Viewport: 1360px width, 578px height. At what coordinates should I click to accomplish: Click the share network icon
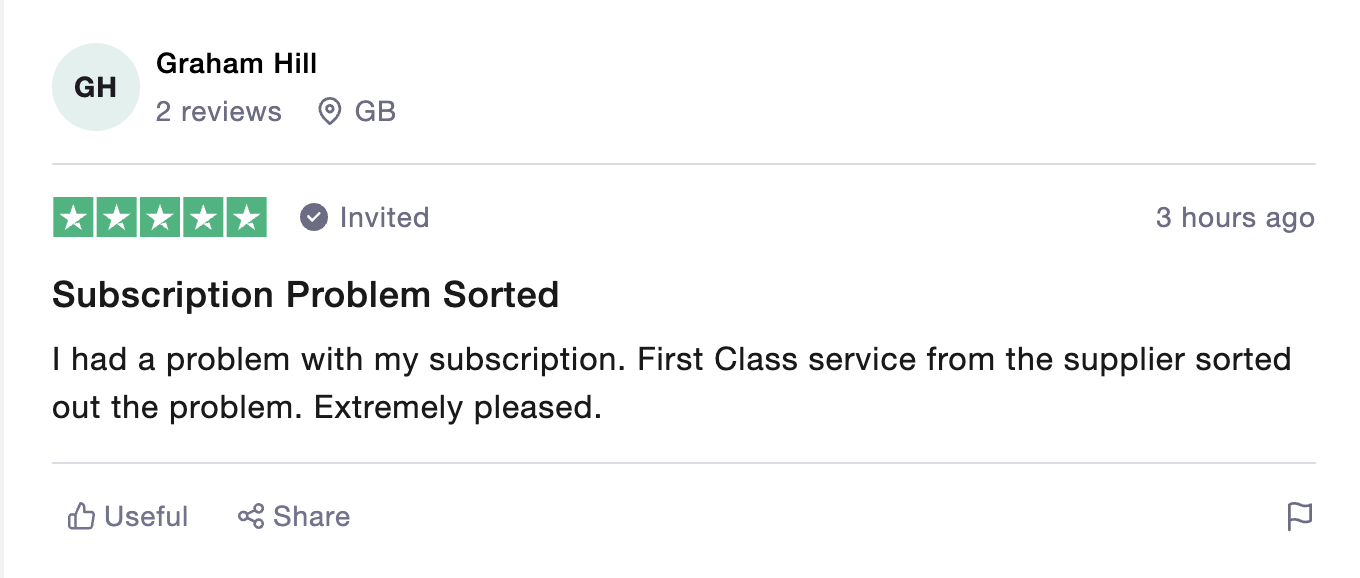(251, 517)
